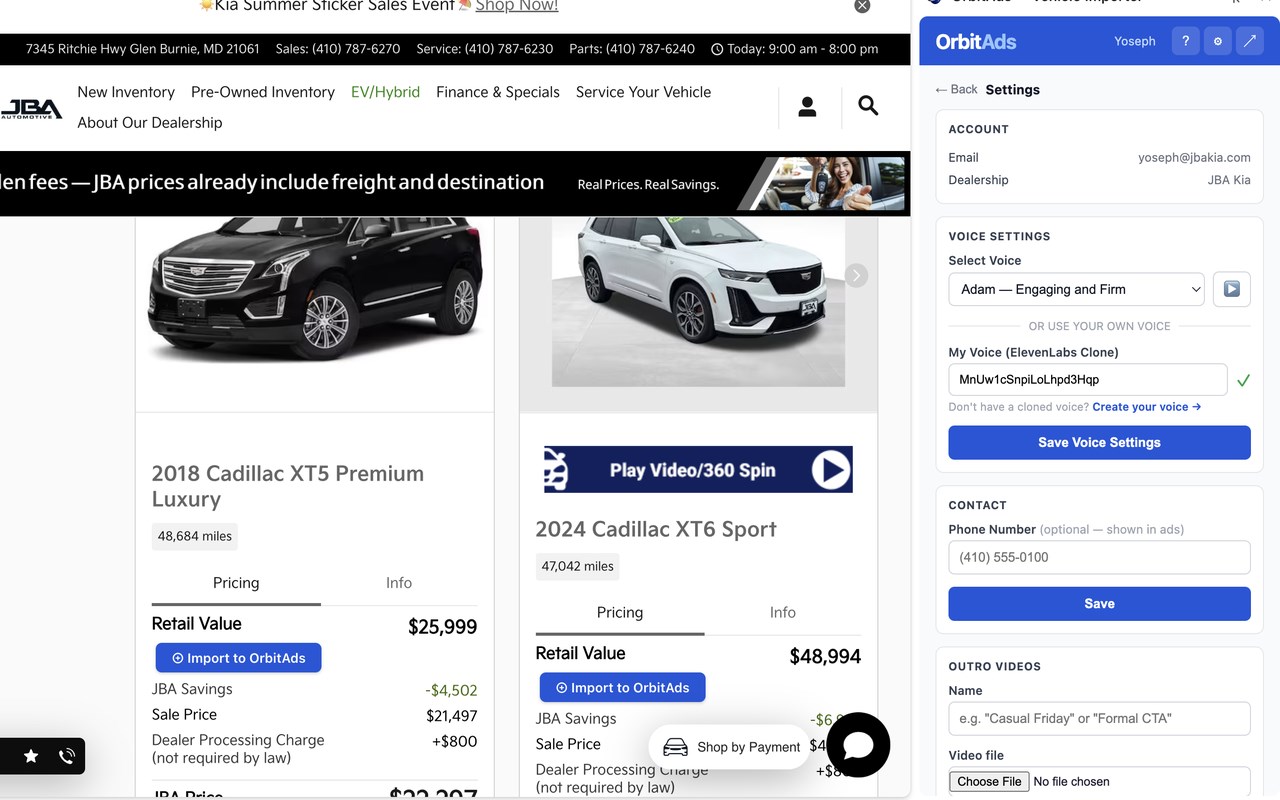
Task: Click the 48,684 miles badge
Action: point(195,536)
